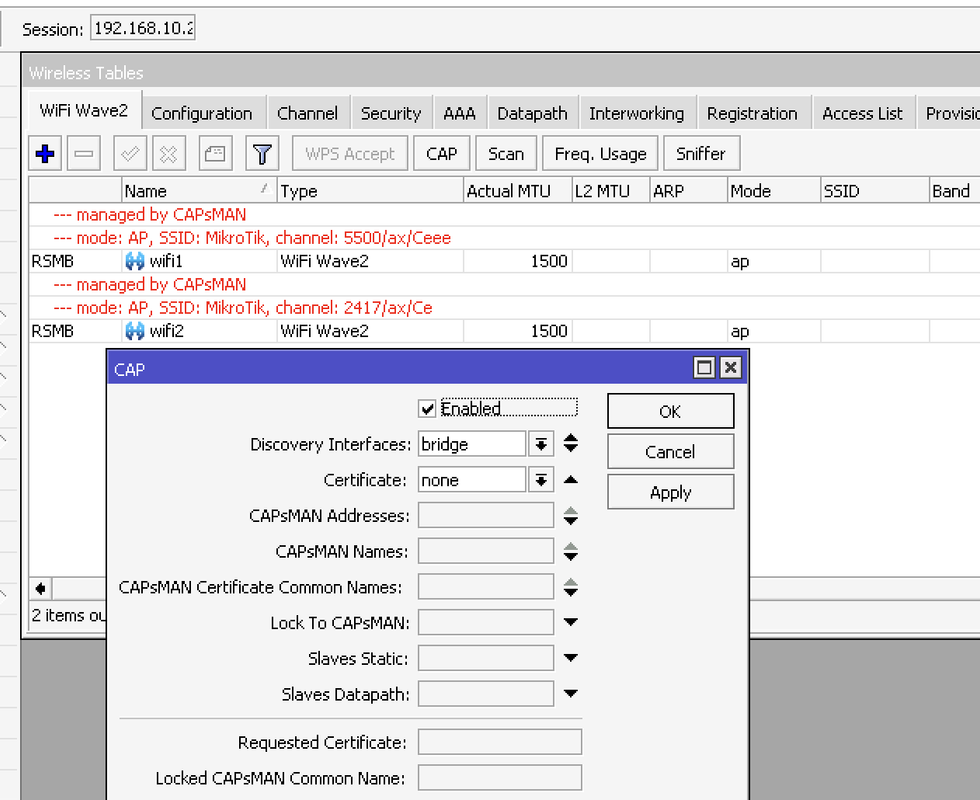Click the Band column header
The image size is (980, 800).
pyautogui.click(x=954, y=191)
